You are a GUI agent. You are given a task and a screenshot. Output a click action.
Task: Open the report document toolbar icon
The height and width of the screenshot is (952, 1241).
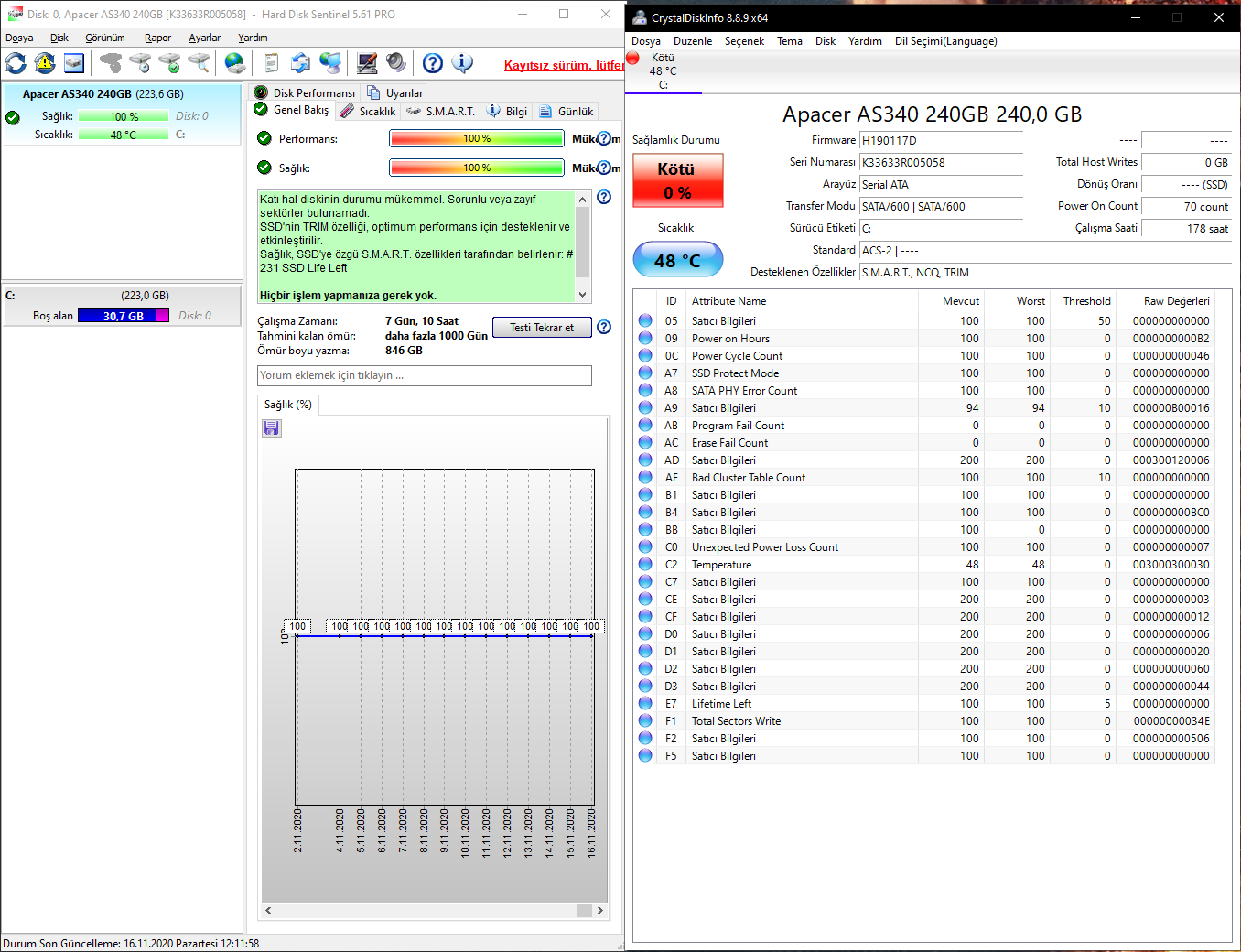pos(272,63)
